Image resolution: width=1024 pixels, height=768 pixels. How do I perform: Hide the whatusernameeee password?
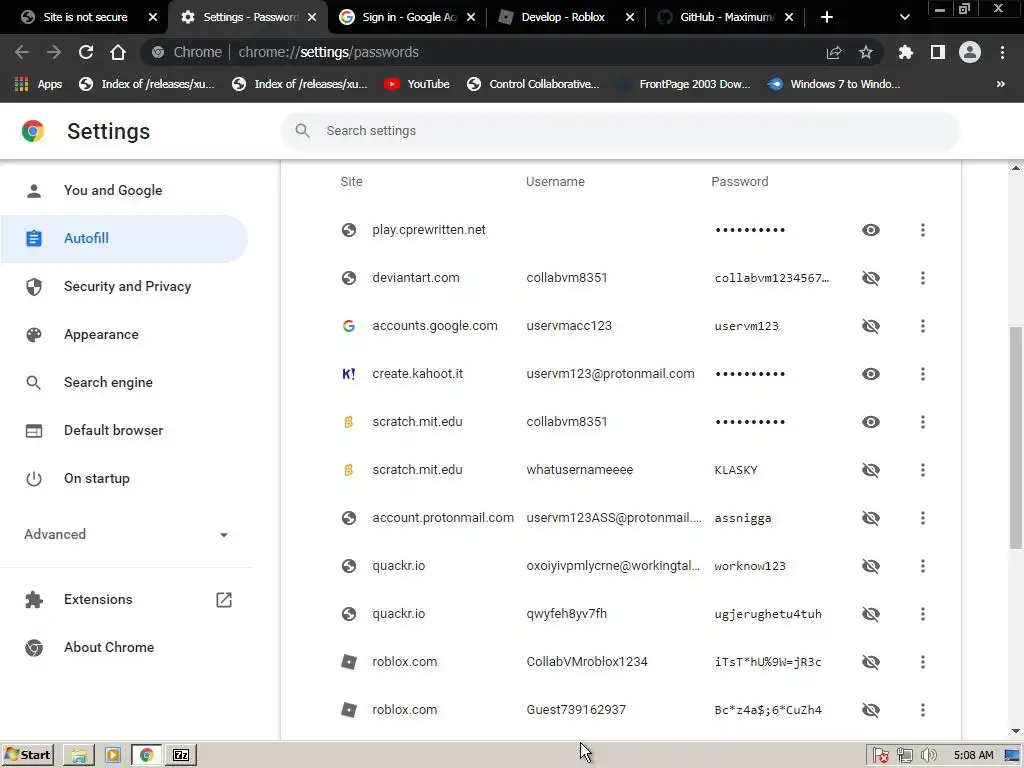pos(871,470)
